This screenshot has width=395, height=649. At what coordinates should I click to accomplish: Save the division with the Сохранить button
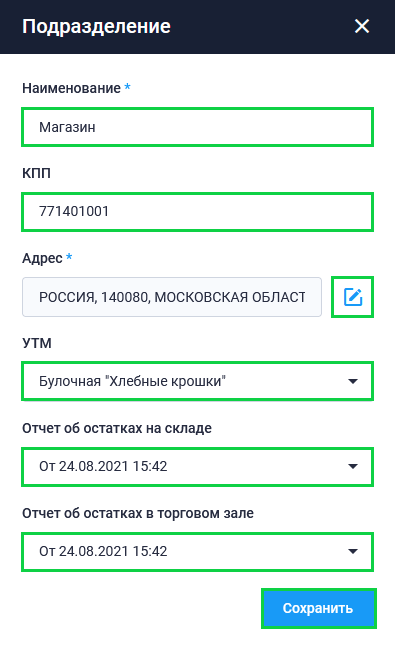point(319,608)
